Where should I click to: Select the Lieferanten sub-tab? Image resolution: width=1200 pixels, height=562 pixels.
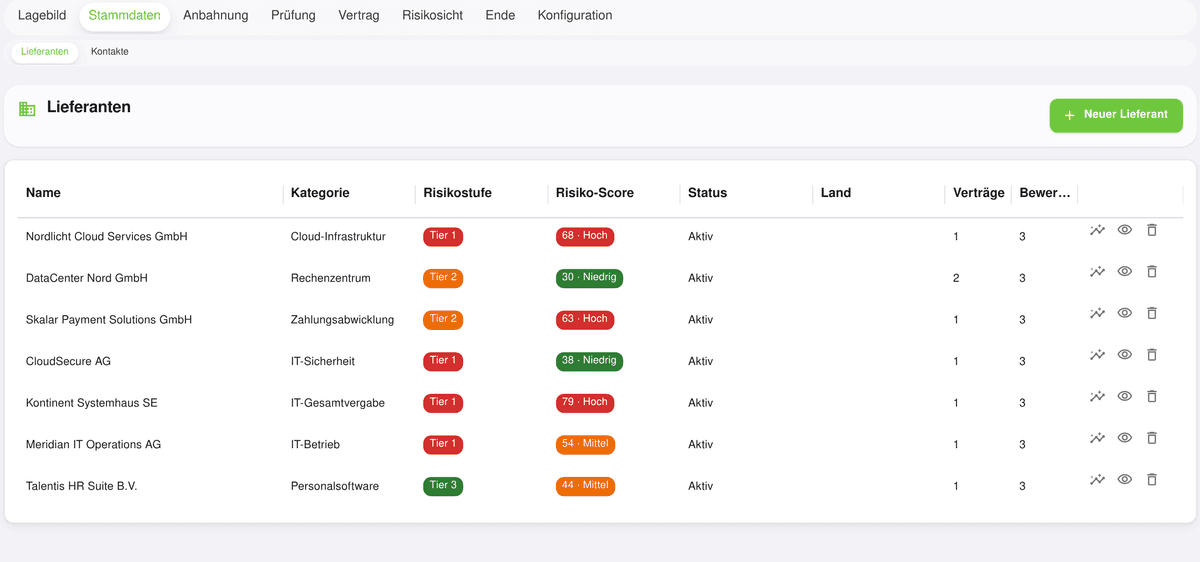pos(45,51)
